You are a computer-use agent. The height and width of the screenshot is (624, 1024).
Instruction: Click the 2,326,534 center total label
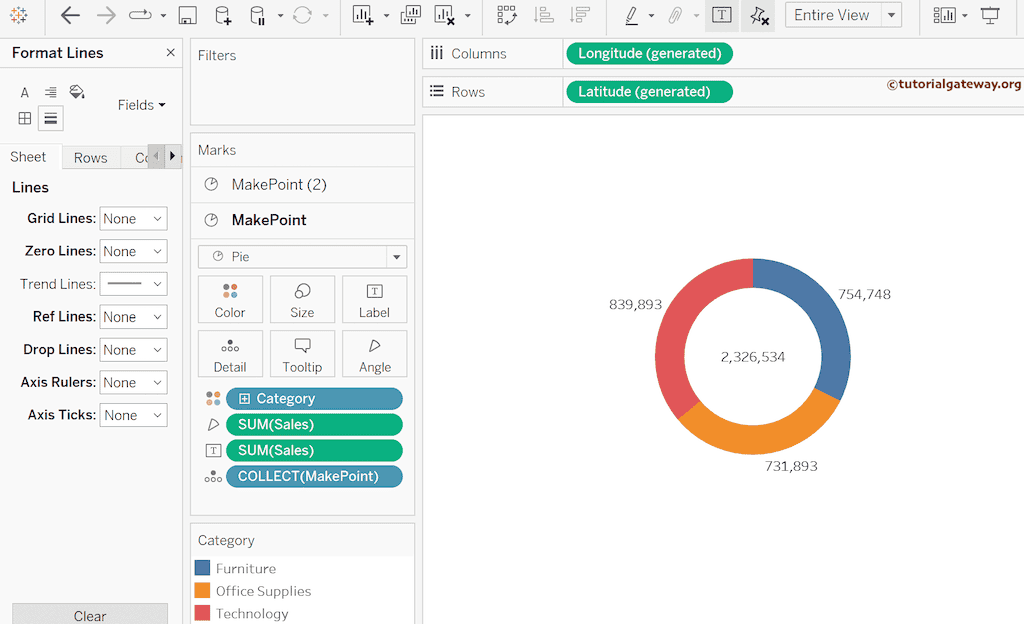(752, 357)
